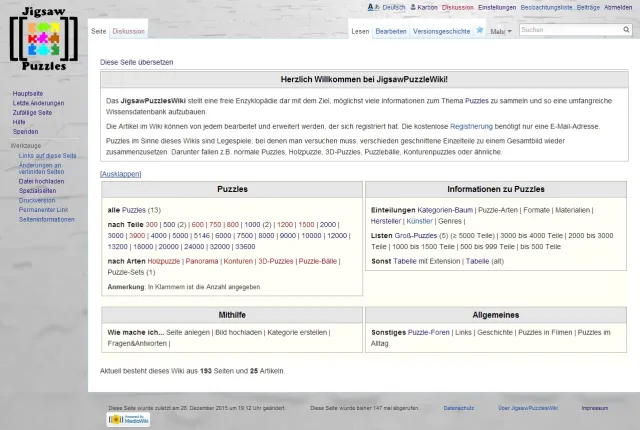640x430 pixels.
Task: Open Letzte Änderungen in sidebar
Action: coord(38,103)
